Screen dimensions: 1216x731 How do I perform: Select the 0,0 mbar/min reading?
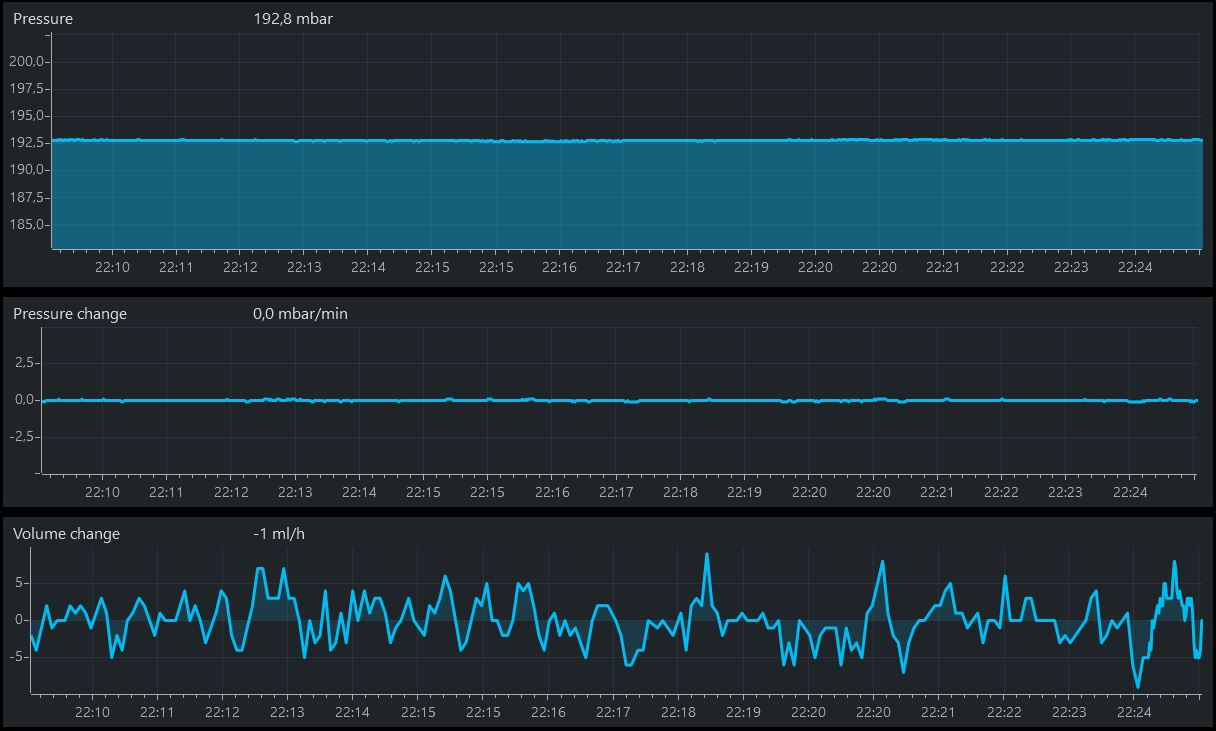(x=300, y=314)
